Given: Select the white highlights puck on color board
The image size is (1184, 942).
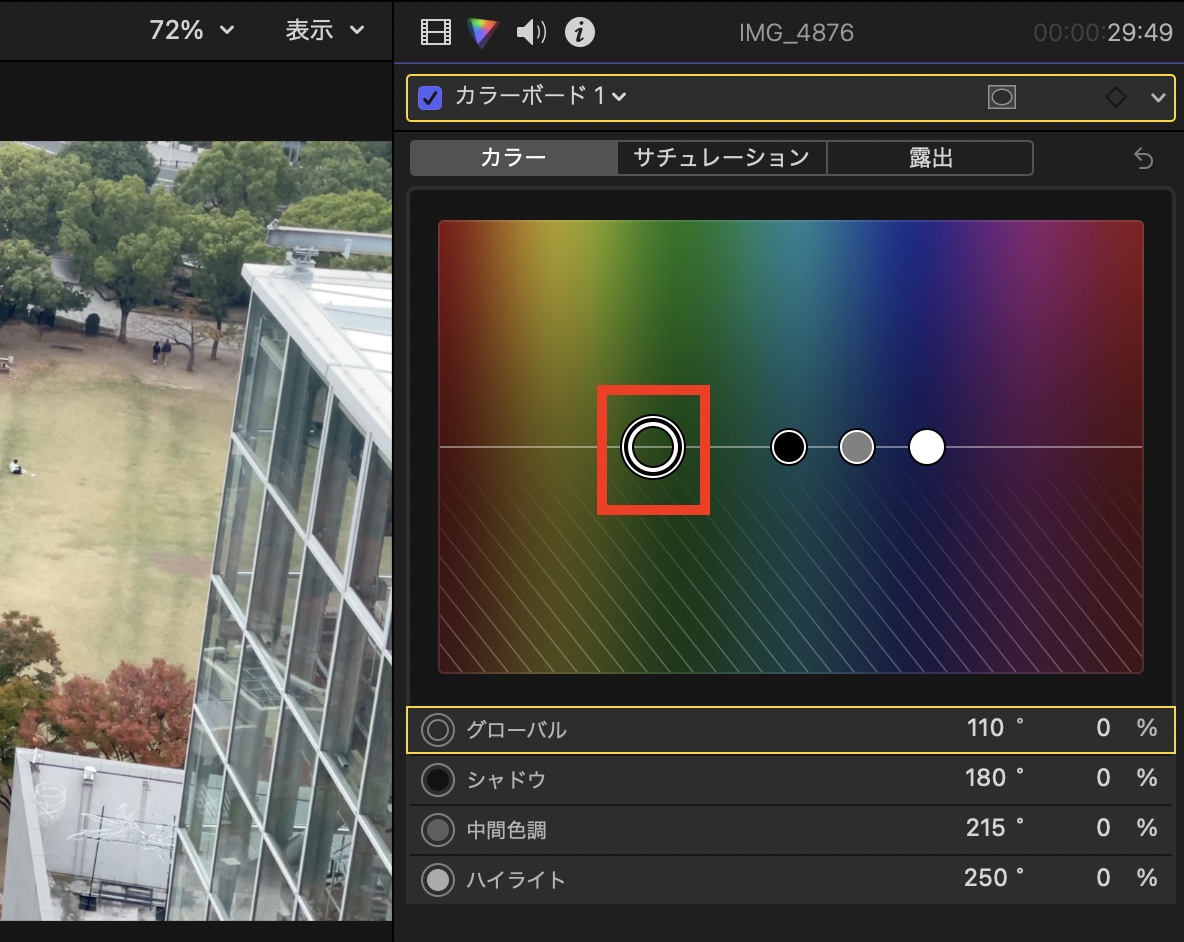Looking at the screenshot, I should pyautogui.click(x=927, y=447).
